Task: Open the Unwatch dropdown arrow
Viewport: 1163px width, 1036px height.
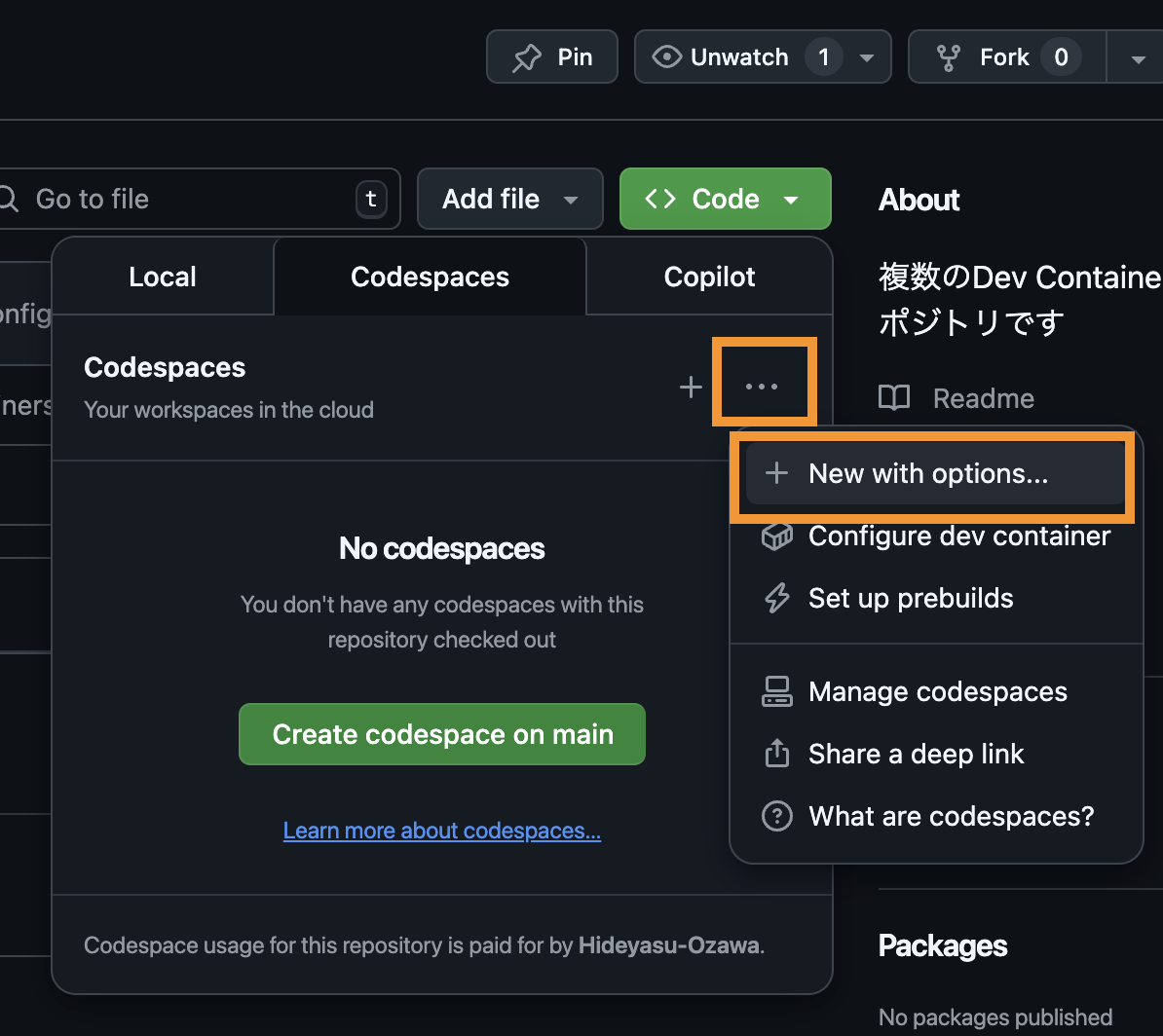Action: [866, 57]
